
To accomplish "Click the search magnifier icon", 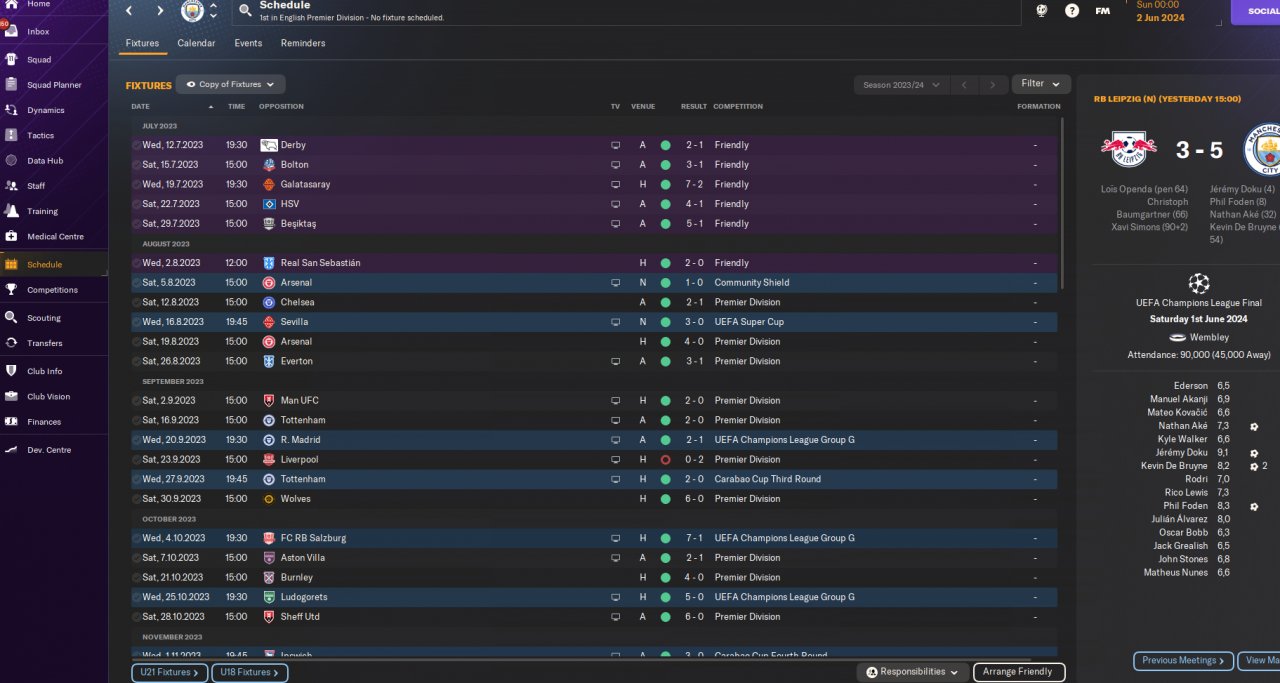I will pos(246,10).
